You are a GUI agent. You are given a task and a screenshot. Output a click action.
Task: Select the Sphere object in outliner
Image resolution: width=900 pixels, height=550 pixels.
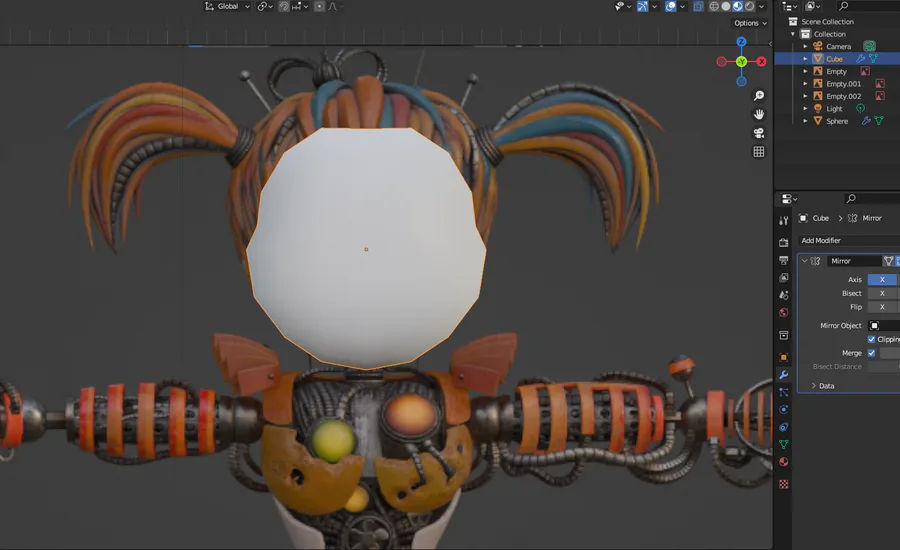pyautogui.click(x=837, y=121)
